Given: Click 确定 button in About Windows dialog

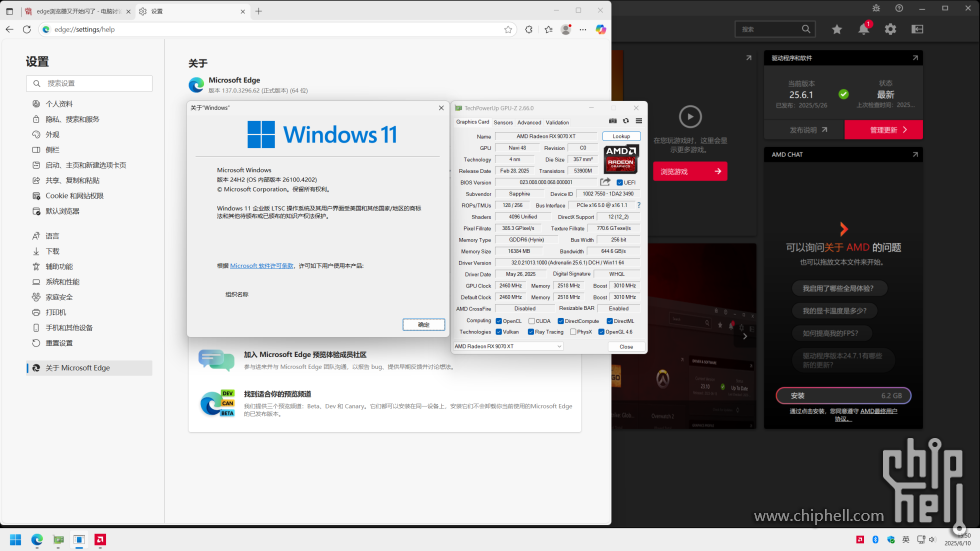Looking at the screenshot, I should point(424,324).
